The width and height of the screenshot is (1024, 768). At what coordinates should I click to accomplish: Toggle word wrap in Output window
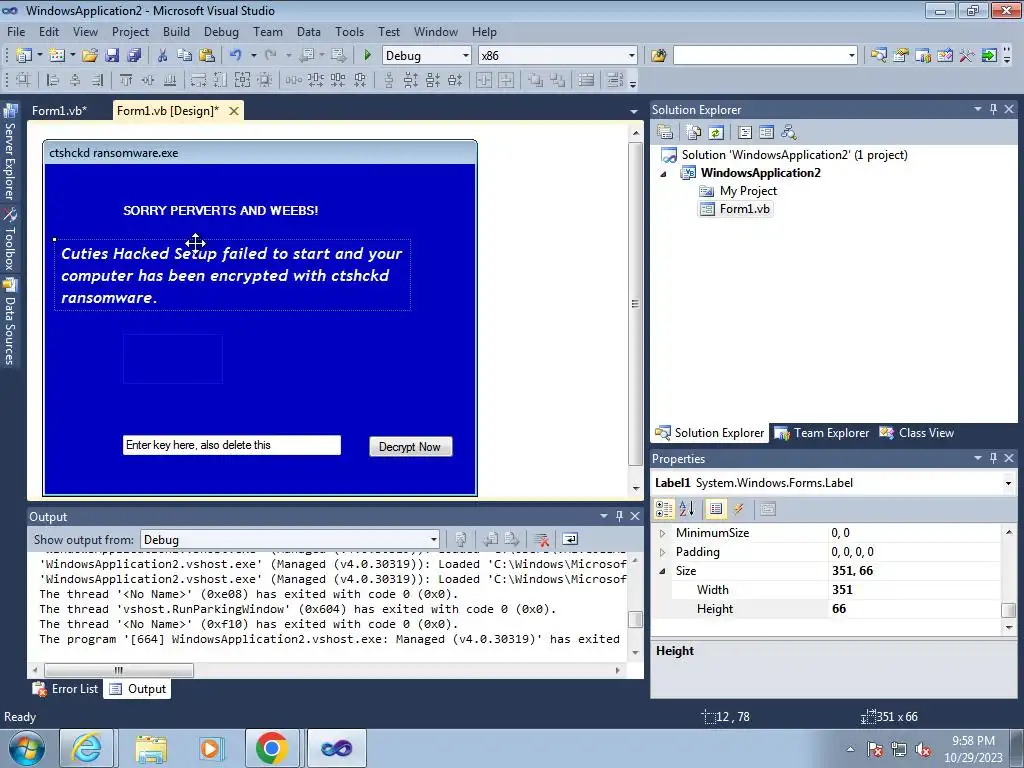[x=569, y=539]
